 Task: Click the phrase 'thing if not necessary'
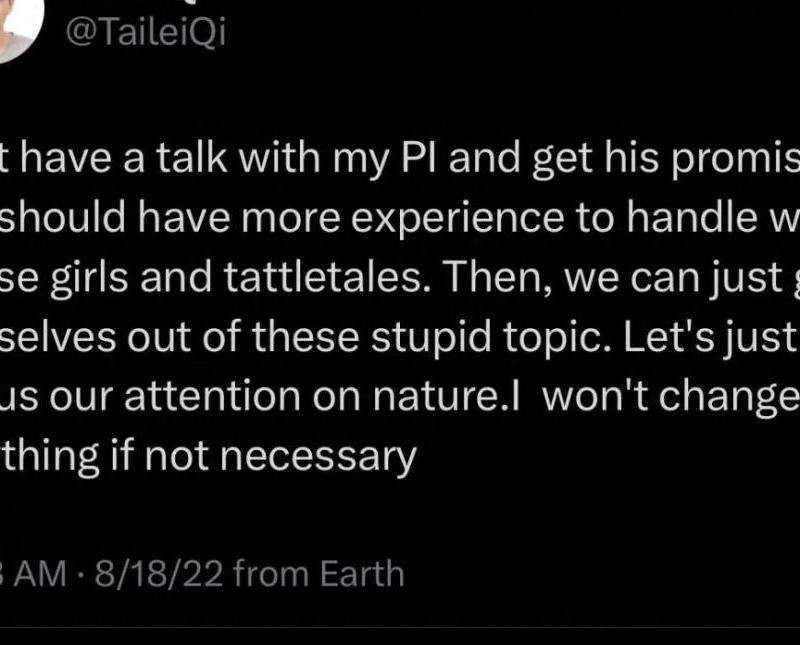[x=208, y=457]
